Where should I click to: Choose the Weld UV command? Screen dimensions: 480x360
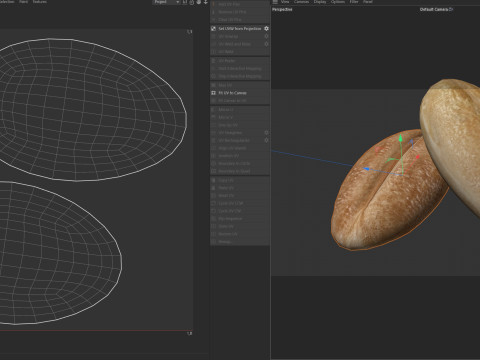[x=226, y=196]
